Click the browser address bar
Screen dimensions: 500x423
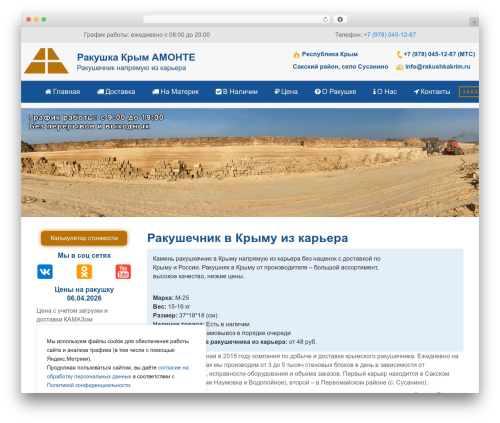point(237,19)
